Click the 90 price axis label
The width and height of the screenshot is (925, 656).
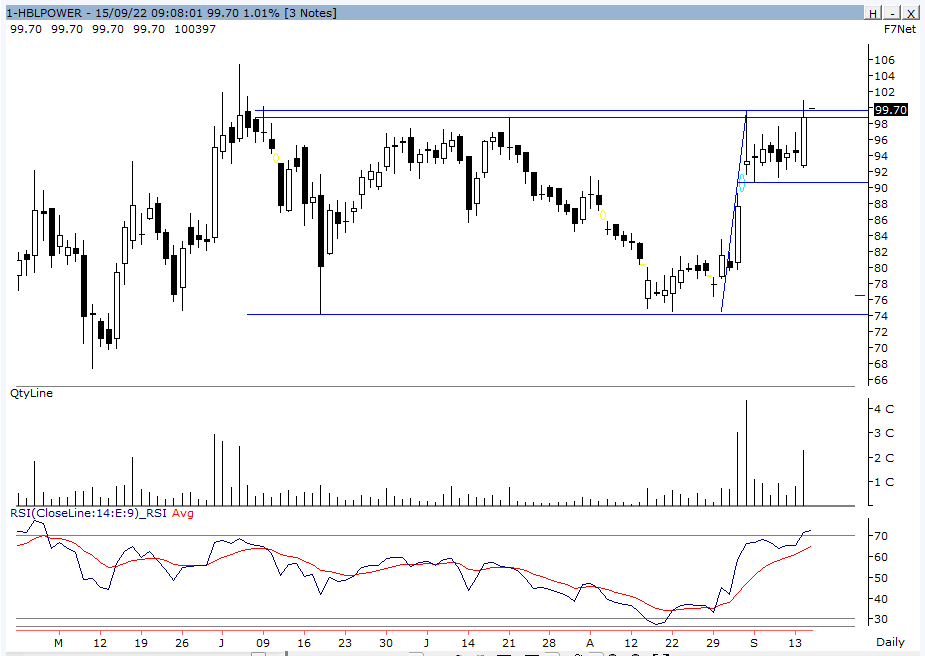click(881, 188)
